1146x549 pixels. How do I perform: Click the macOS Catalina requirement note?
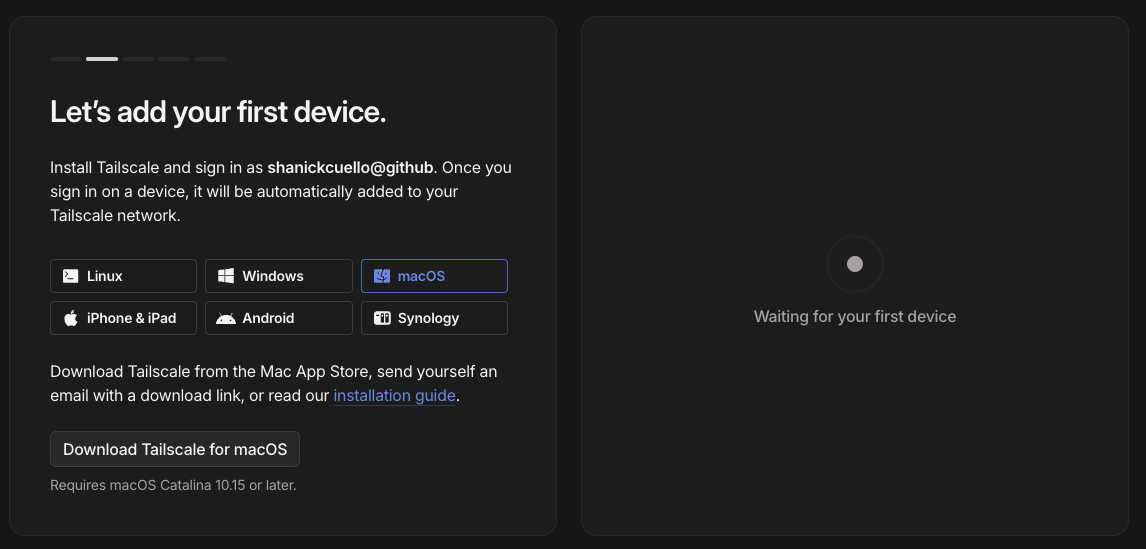(x=173, y=486)
